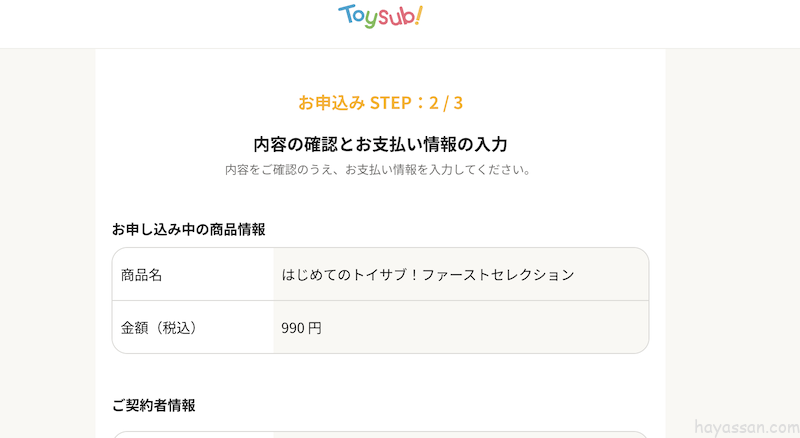Viewport: 800px width, 438px height.
Task: Click the ご契約者情報 section heading
Action: (x=153, y=405)
